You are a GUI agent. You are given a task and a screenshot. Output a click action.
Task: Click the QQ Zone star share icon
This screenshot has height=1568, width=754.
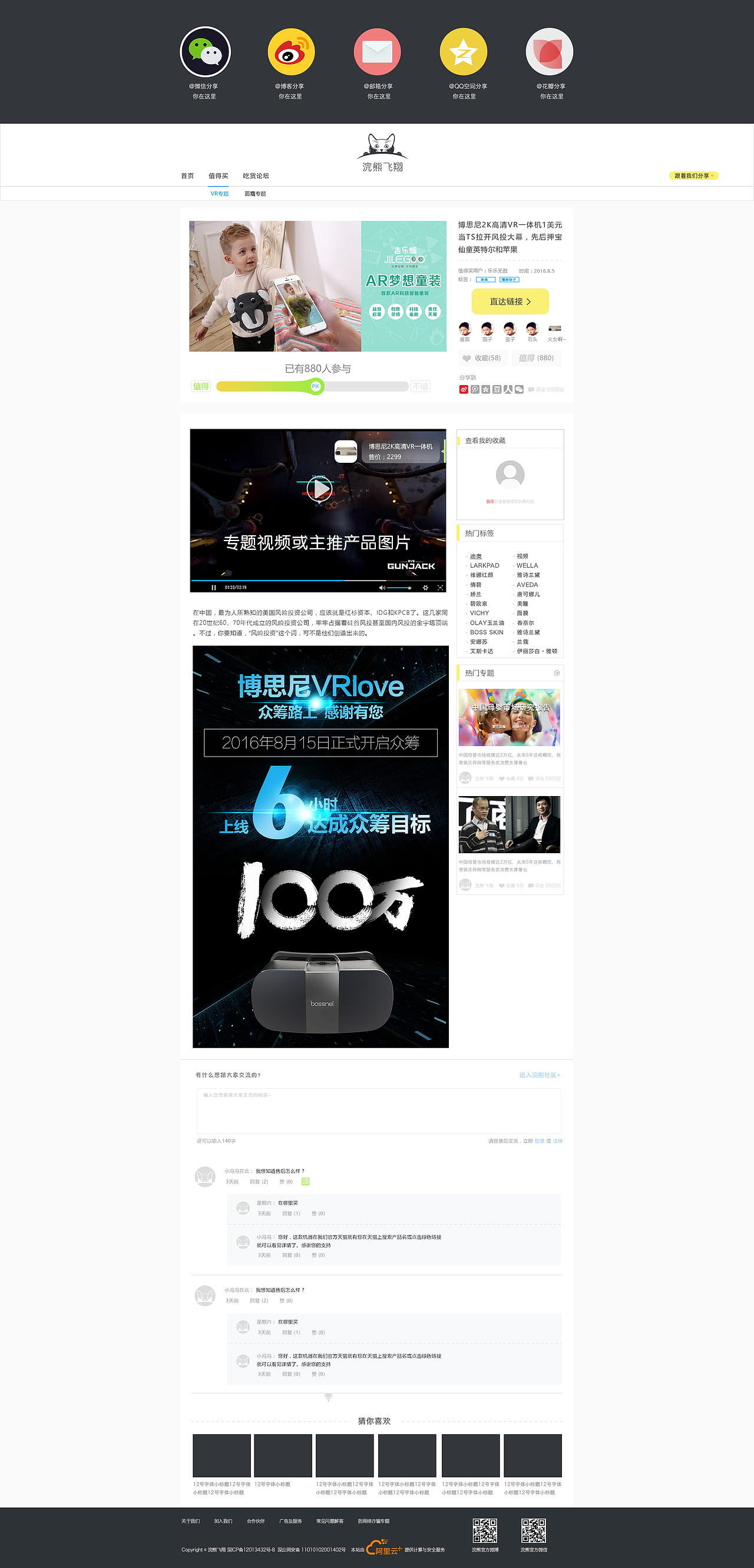pos(464,52)
